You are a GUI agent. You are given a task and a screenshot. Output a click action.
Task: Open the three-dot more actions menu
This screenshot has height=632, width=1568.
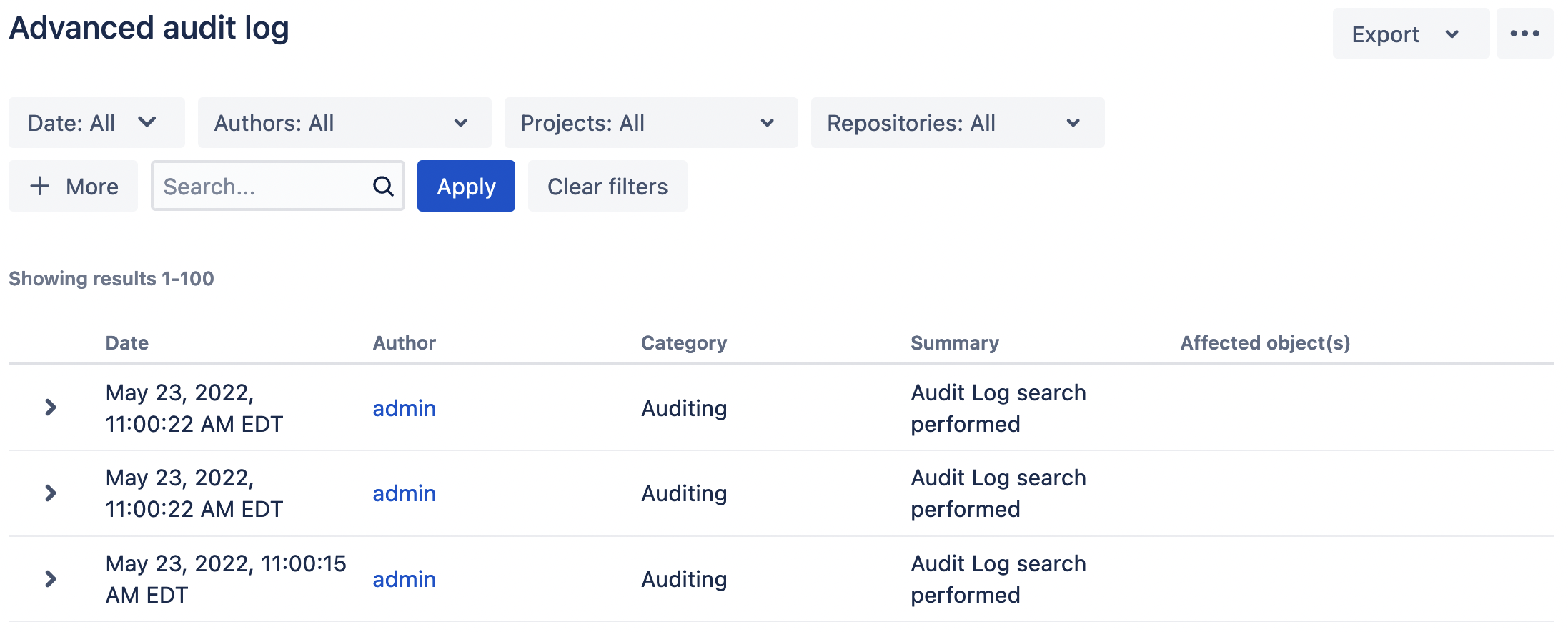tap(1524, 34)
